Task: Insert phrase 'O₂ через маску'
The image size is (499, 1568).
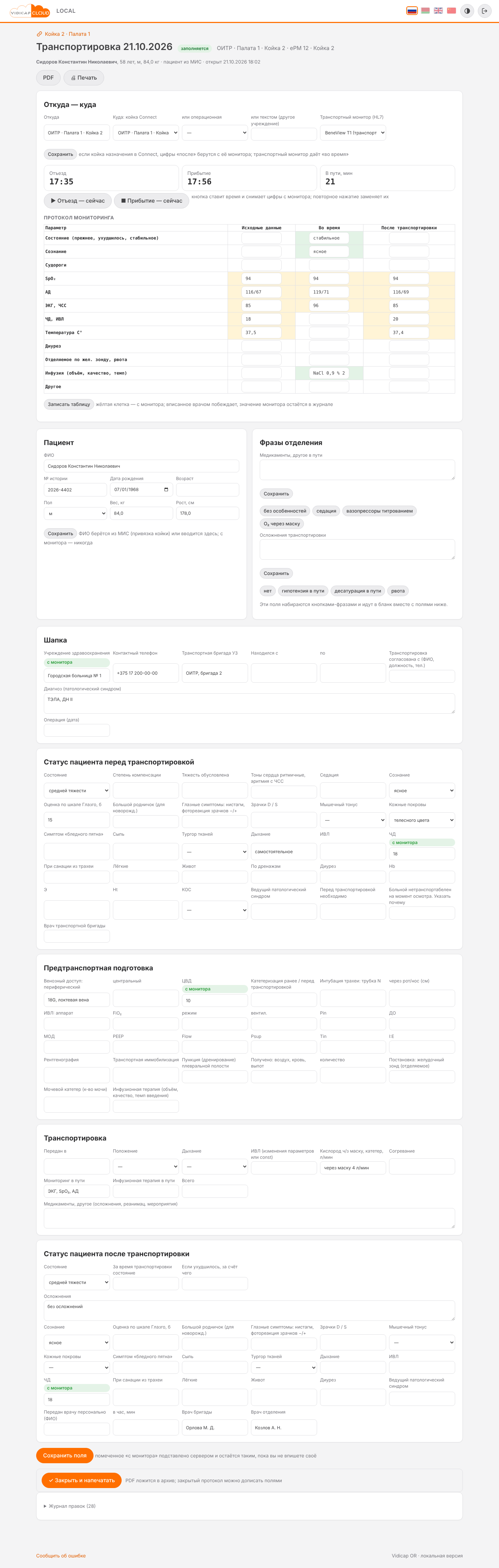Action: pos(282,524)
